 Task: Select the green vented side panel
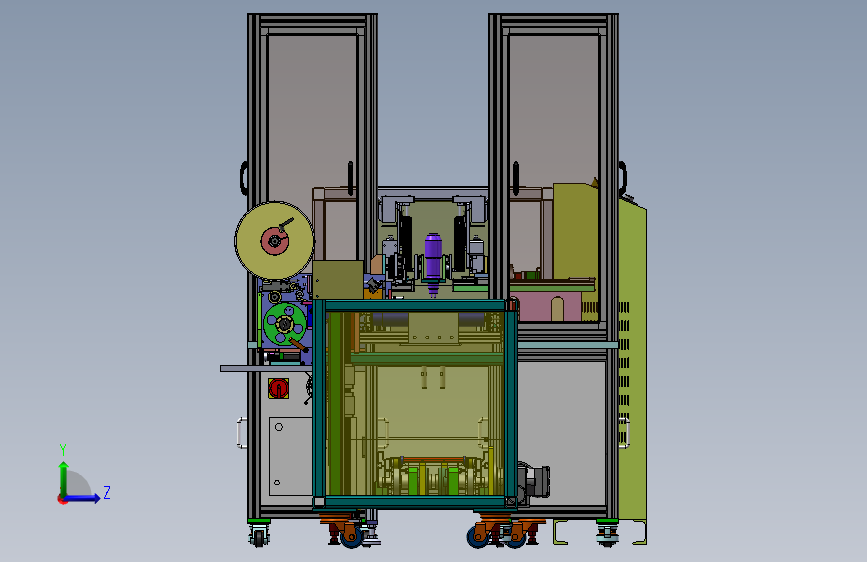point(633,360)
